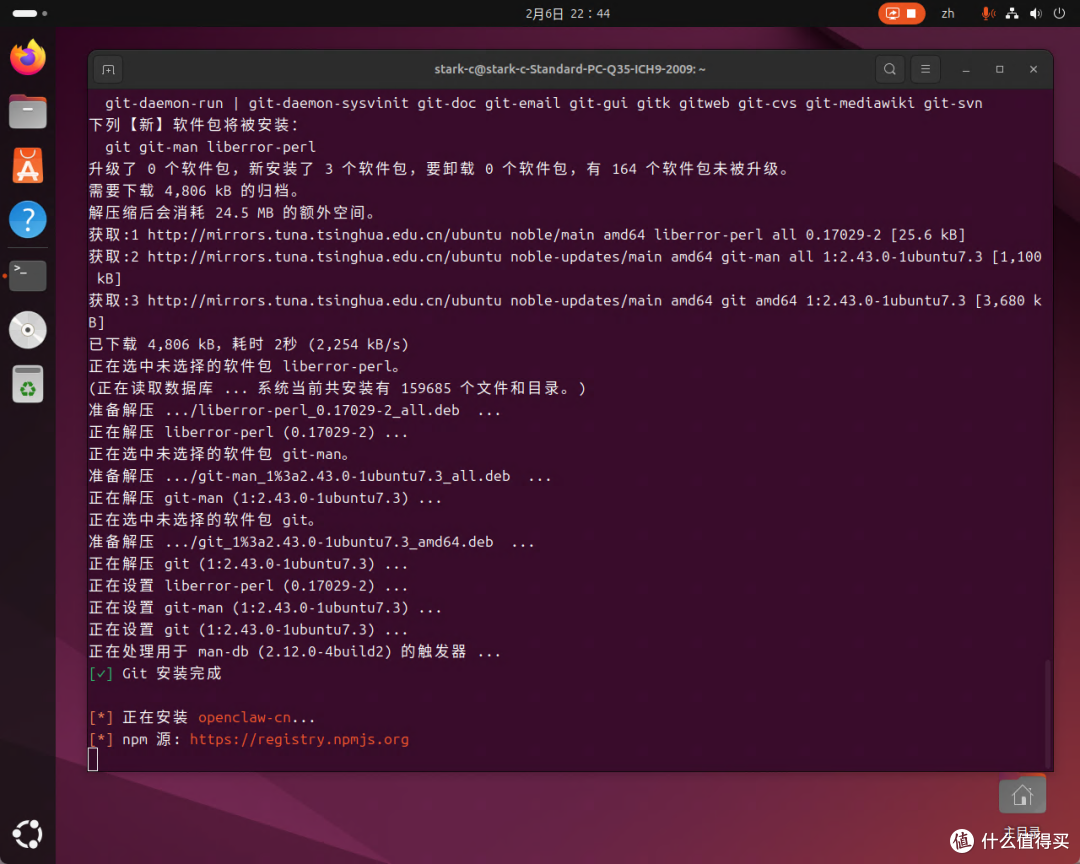1080x864 pixels.
Task: Click the text 'openclaw-cn...'
Action: pos(256,717)
